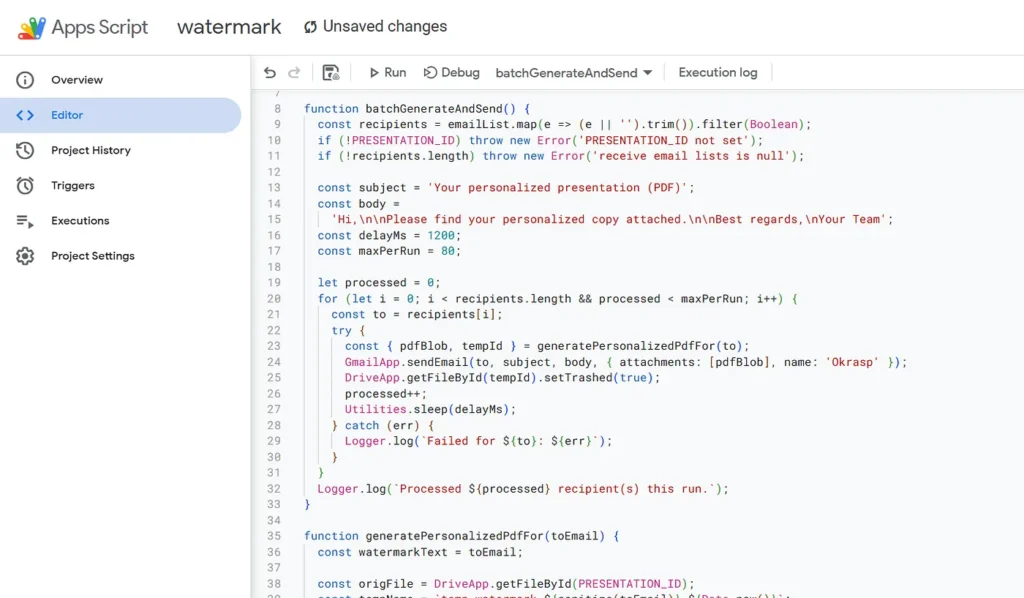Select the Editor icon in the sidebar
The height and width of the screenshot is (598, 1024).
[22, 114]
